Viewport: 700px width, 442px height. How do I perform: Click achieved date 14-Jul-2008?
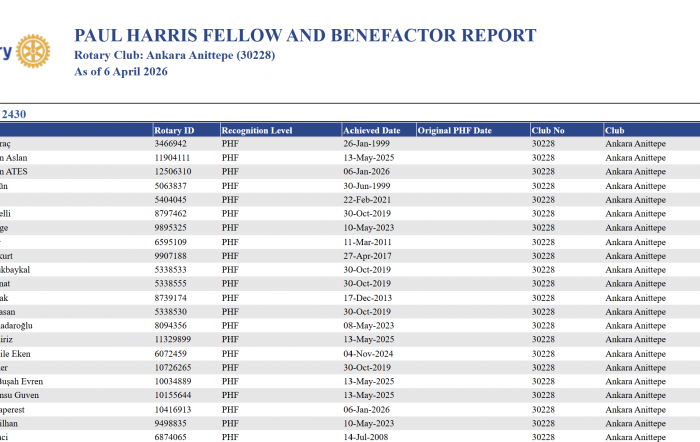(x=366, y=437)
